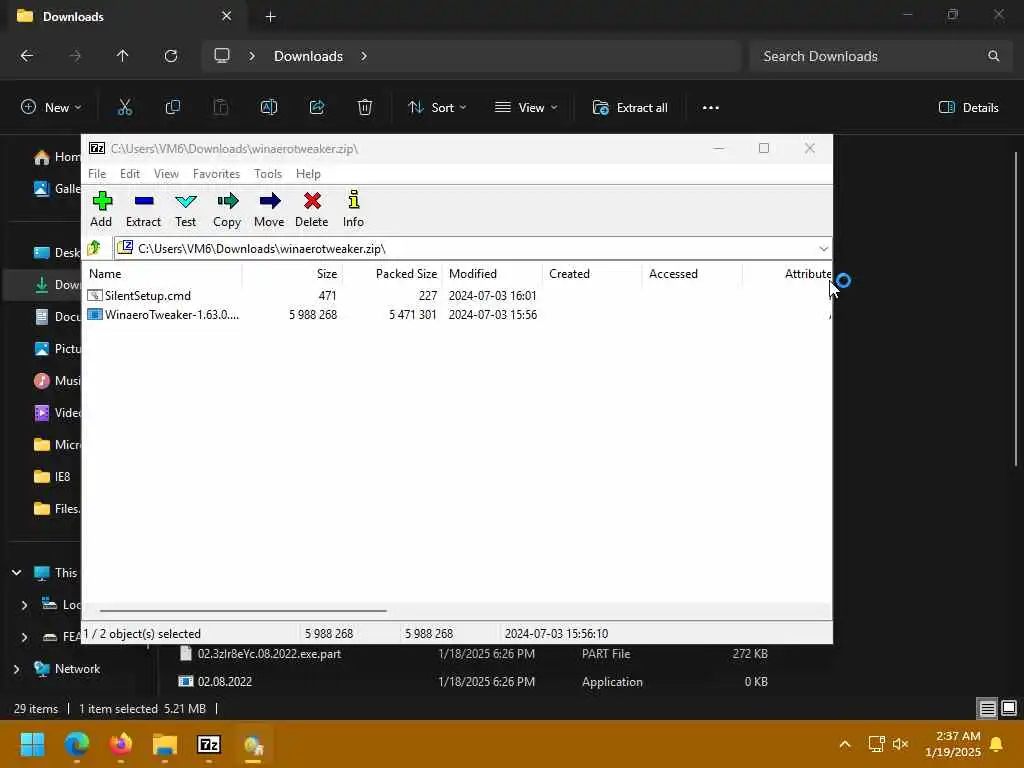Expand the 7-Zip address path dropdown

(x=823, y=249)
